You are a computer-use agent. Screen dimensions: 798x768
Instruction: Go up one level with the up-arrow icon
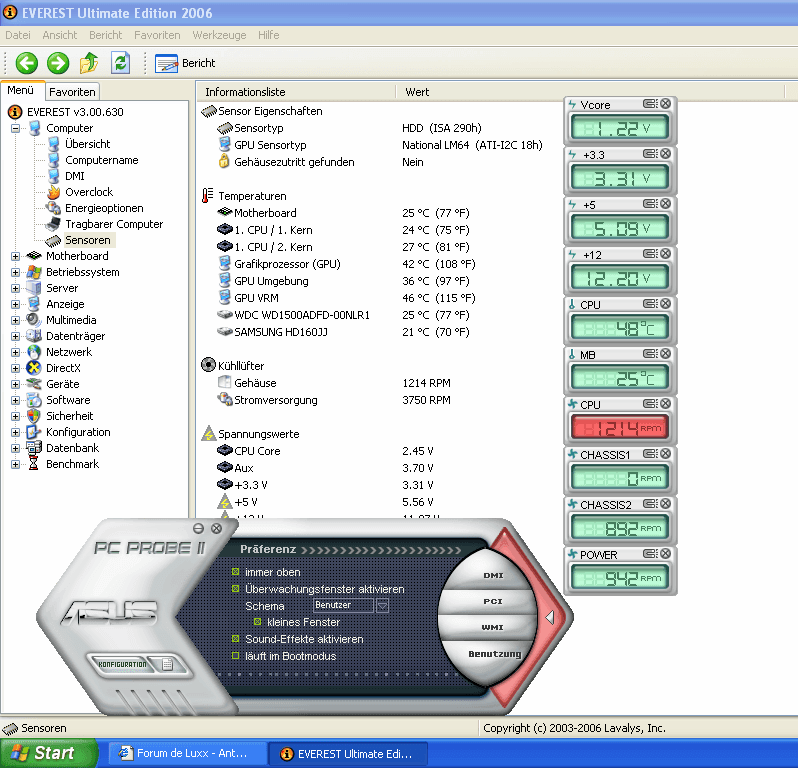click(89, 63)
